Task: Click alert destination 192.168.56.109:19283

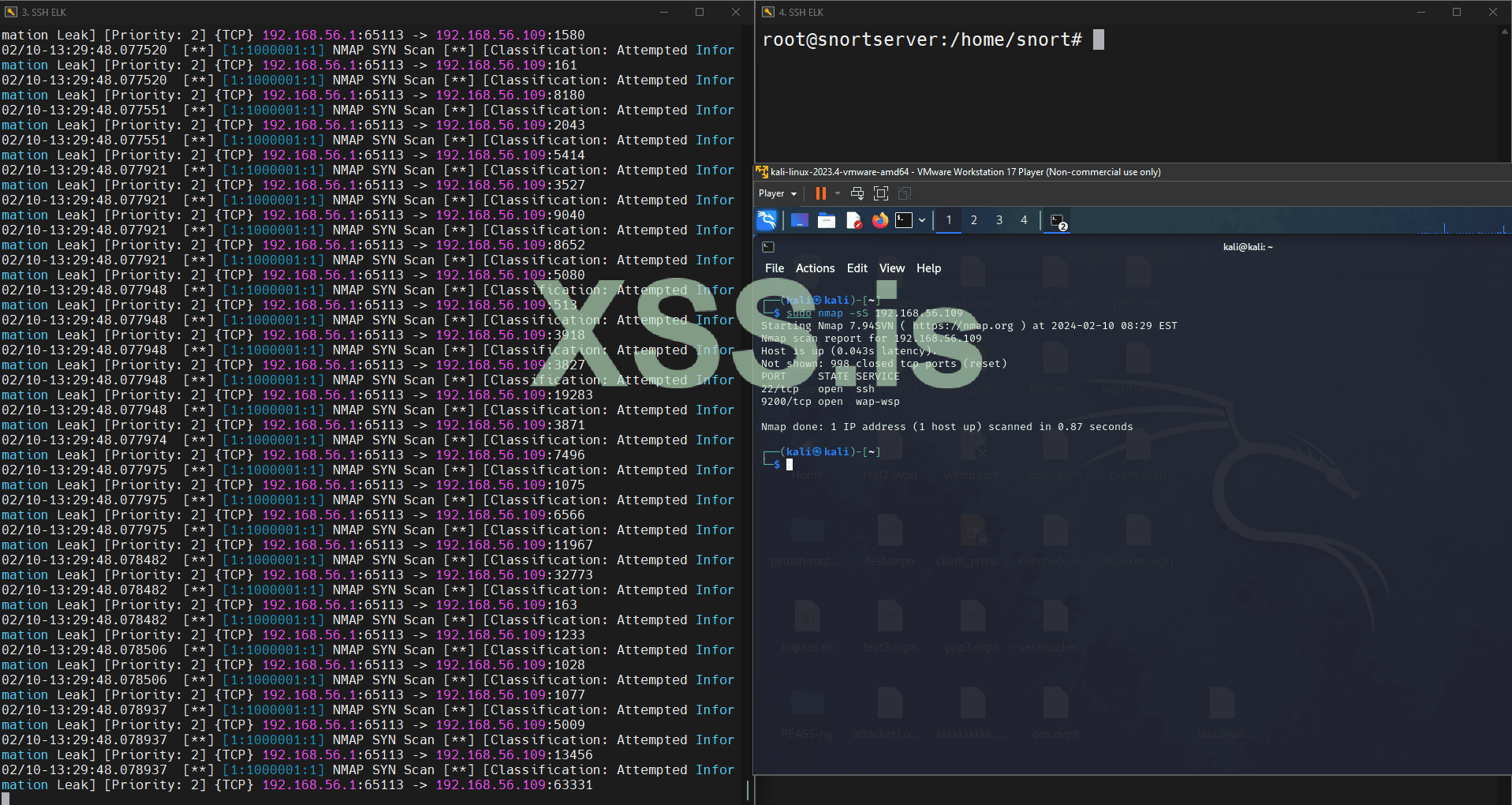Action: (514, 395)
